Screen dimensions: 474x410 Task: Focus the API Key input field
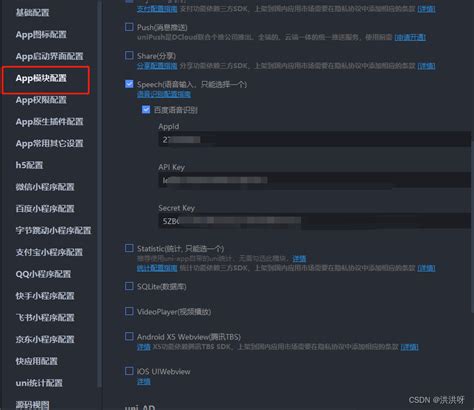coord(315,180)
